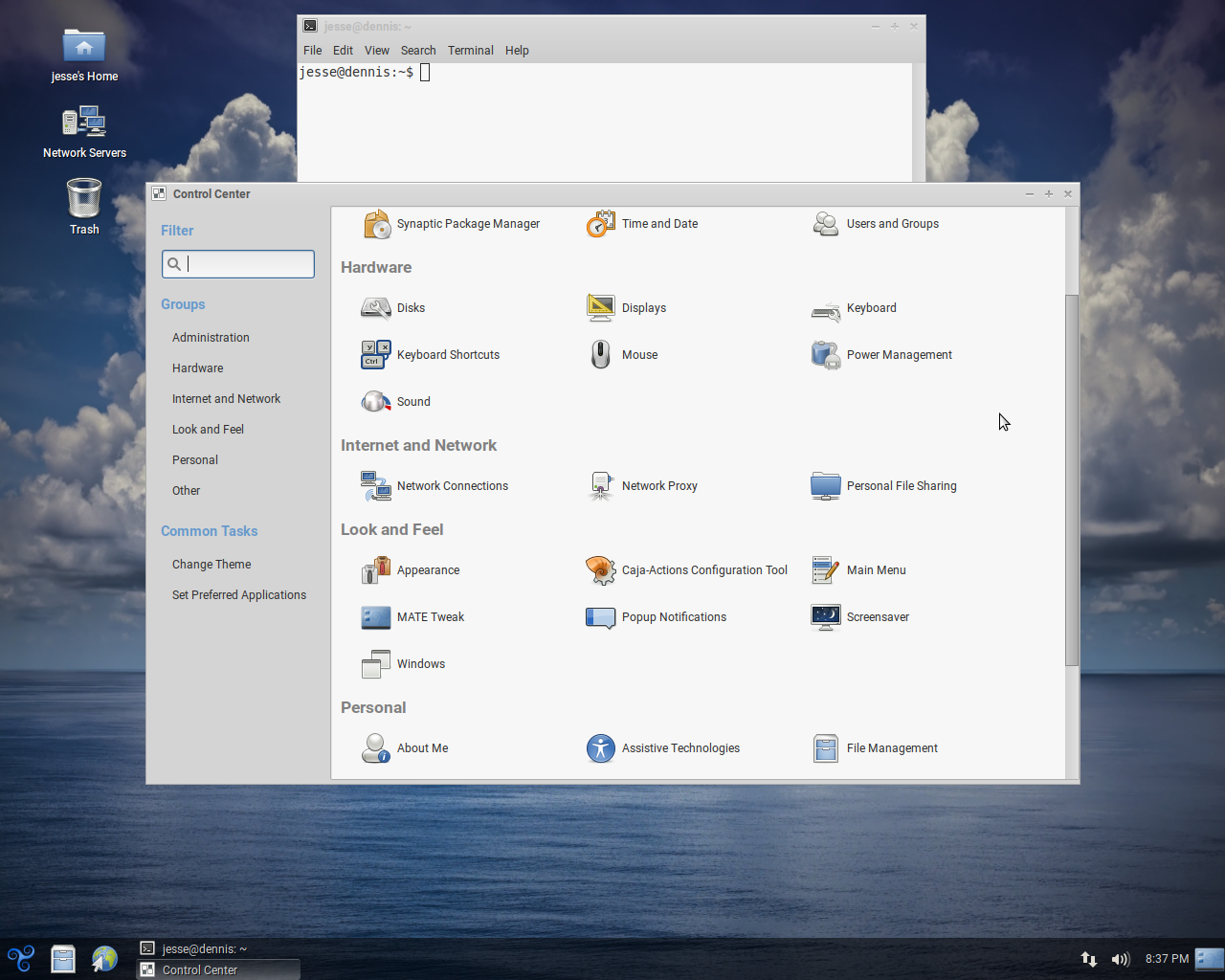Screen dimensions: 1225x980
Task: Open the terminal Search menu
Action: click(418, 51)
